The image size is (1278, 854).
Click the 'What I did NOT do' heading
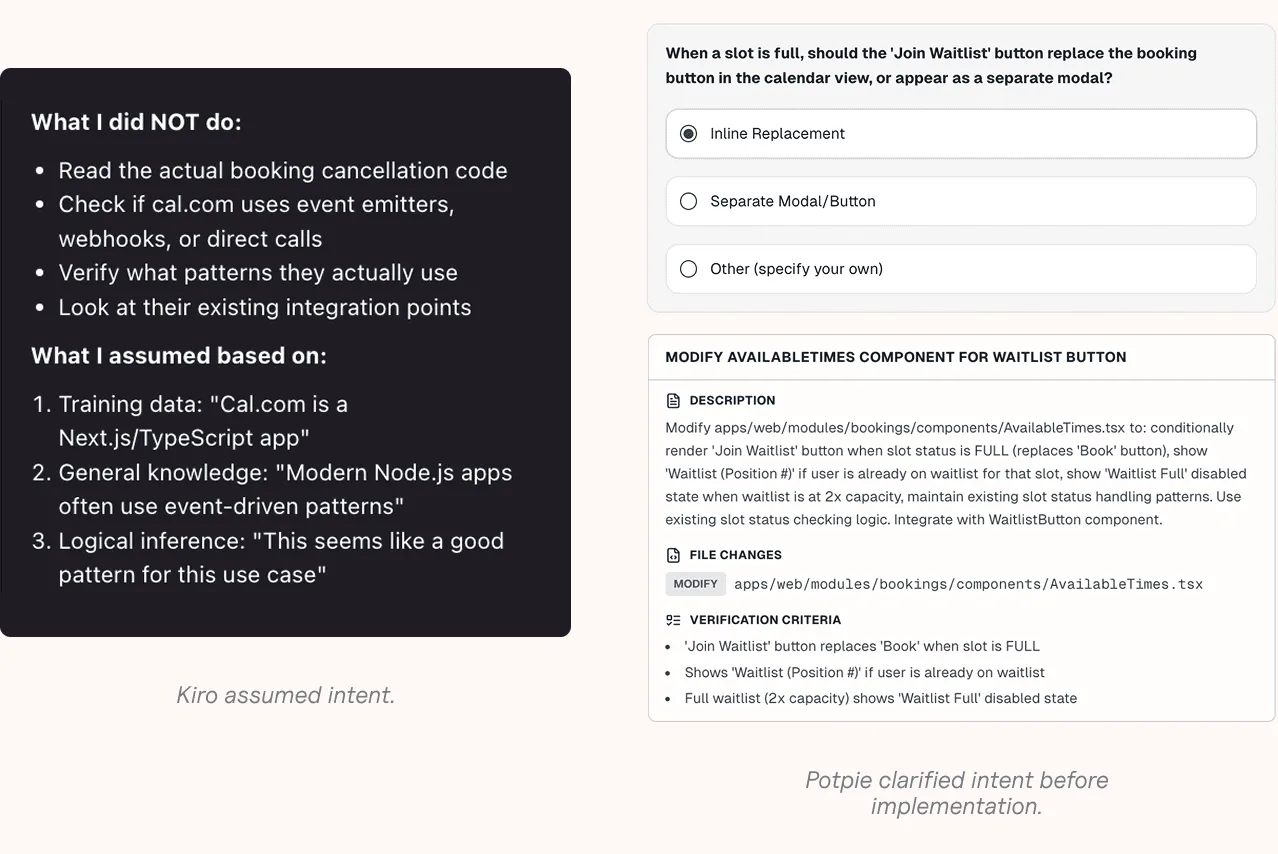click(136, 122)
